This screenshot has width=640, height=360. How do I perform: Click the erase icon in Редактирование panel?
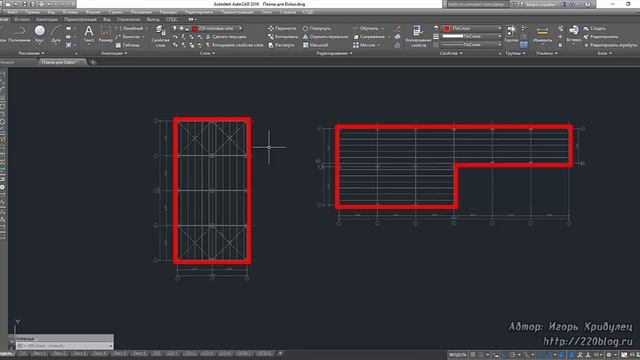pos(397,29)
